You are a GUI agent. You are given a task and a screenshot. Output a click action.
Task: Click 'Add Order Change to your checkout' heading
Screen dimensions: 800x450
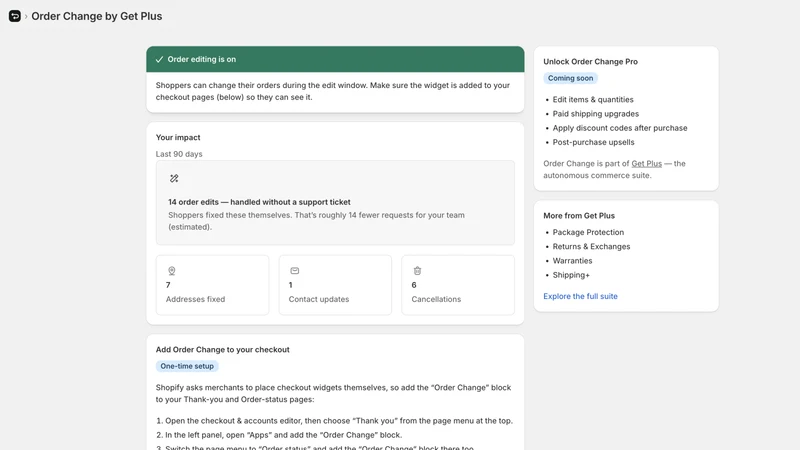click(222, 350)
